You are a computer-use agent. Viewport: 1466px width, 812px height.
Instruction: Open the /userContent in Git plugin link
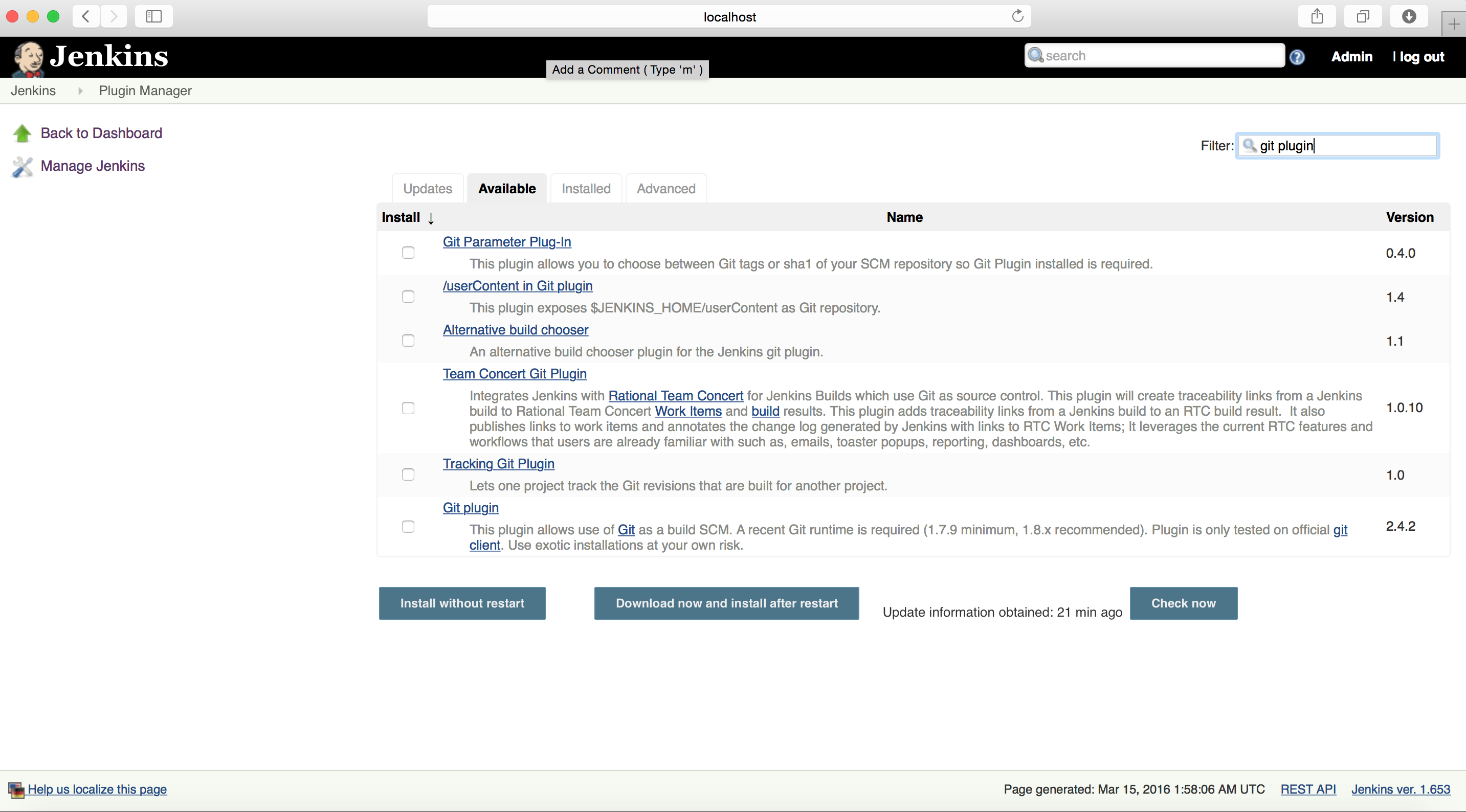pos(517,286)
